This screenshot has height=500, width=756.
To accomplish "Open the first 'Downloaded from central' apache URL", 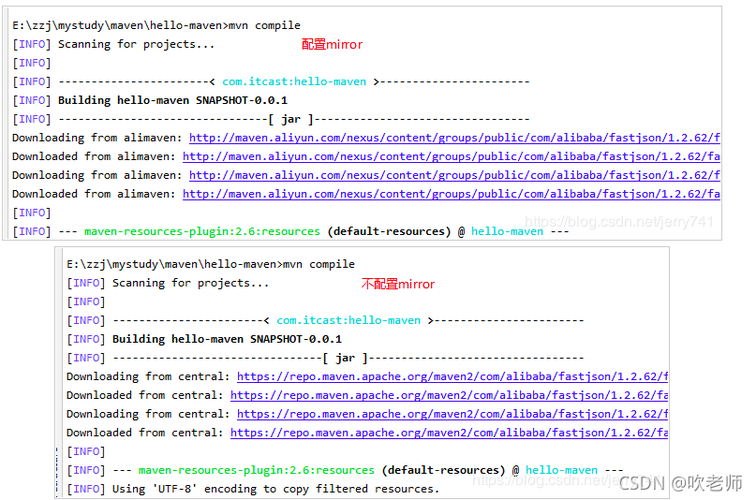I will 449,395.
